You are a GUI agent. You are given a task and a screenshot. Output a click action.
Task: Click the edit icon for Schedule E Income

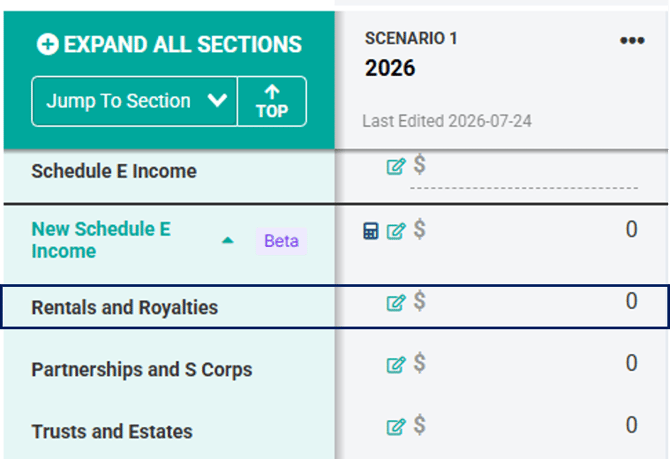pyautogui.click(x=396, y=166)
